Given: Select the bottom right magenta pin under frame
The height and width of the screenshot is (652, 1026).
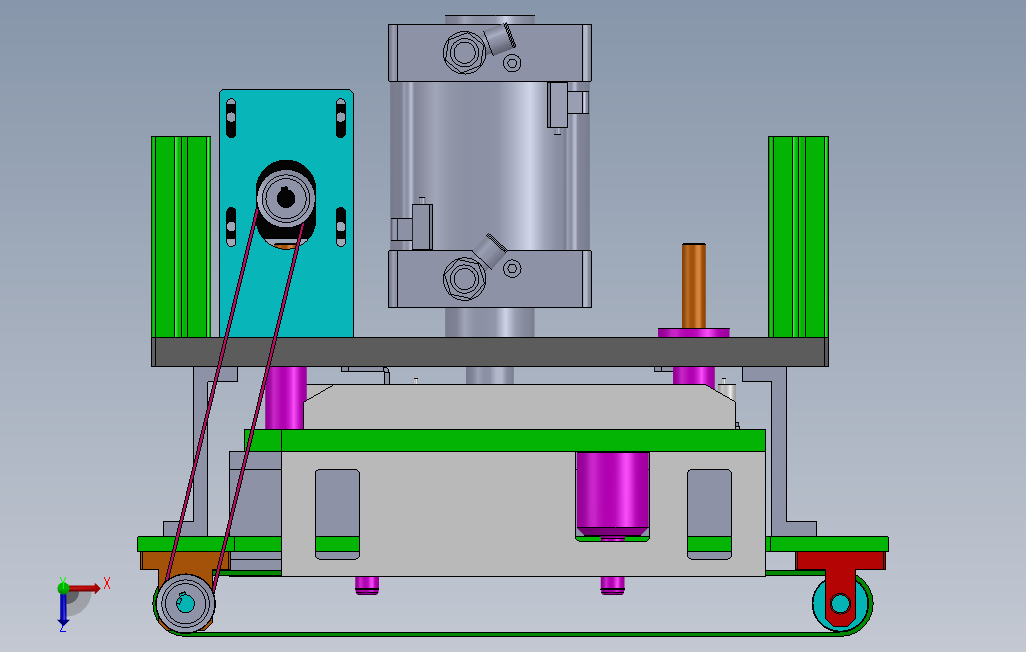Looking at the screenshot, I should [612, 585].
